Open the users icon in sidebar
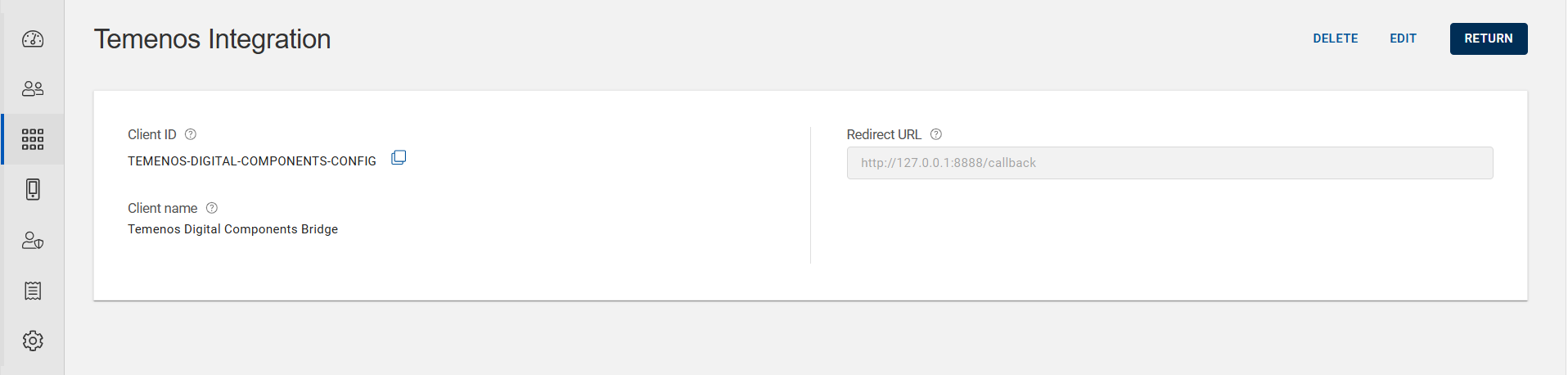The image size is (1568, 375). [x=33, y=88]
